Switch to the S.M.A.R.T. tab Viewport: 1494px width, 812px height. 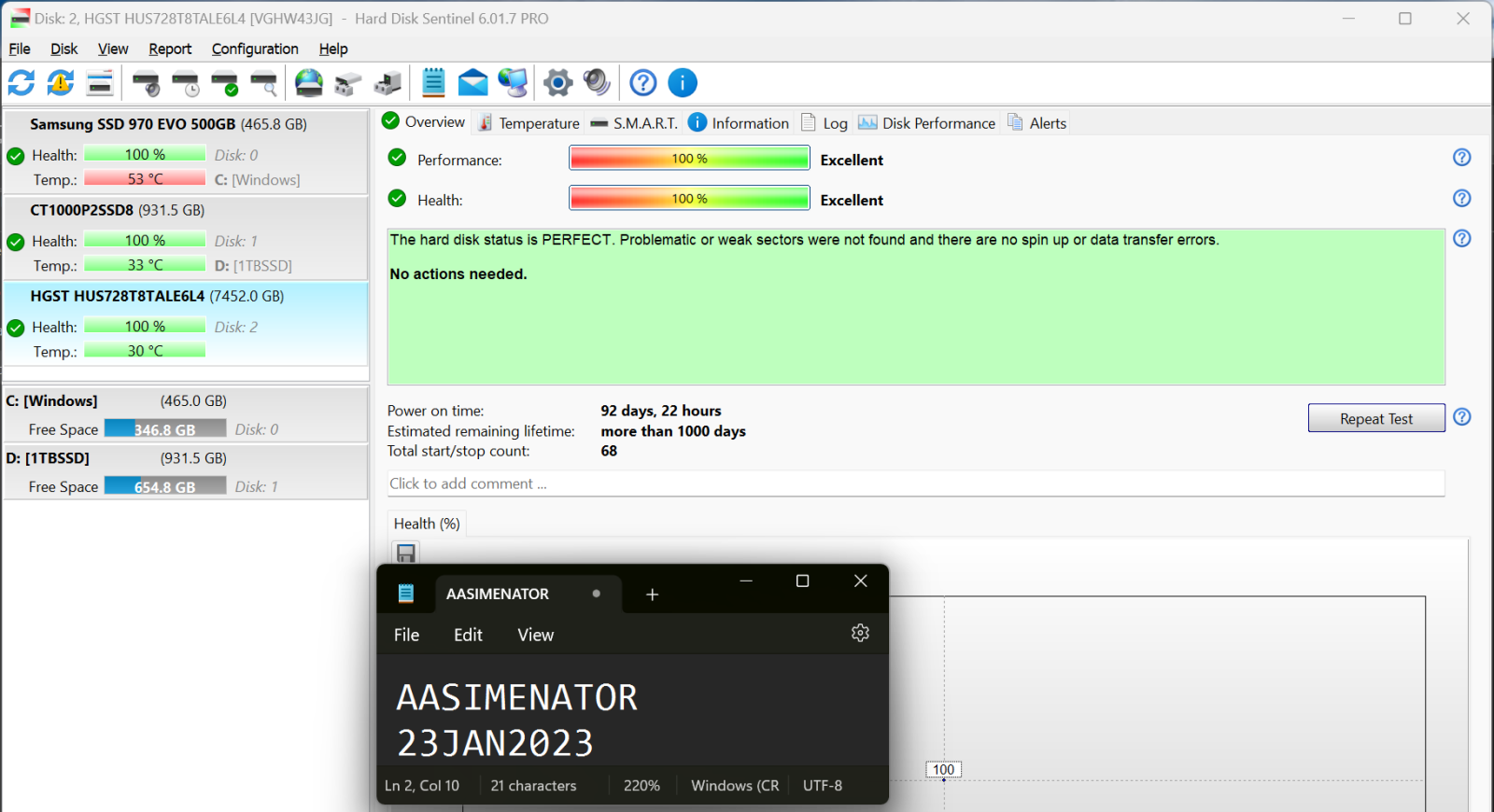click(634, 123)
